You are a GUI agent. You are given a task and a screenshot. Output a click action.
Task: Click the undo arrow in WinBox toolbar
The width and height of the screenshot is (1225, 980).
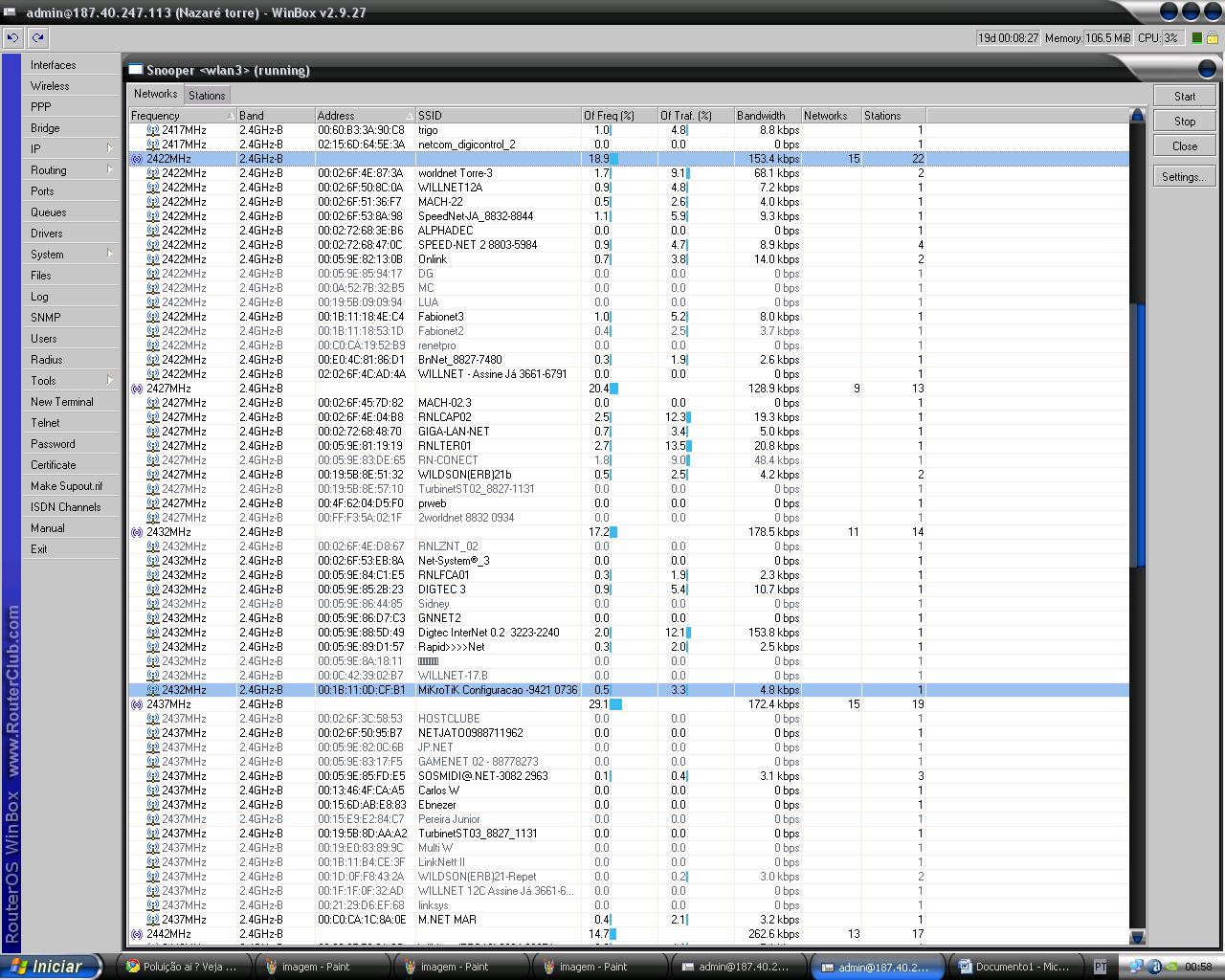[x=12, y=37]
